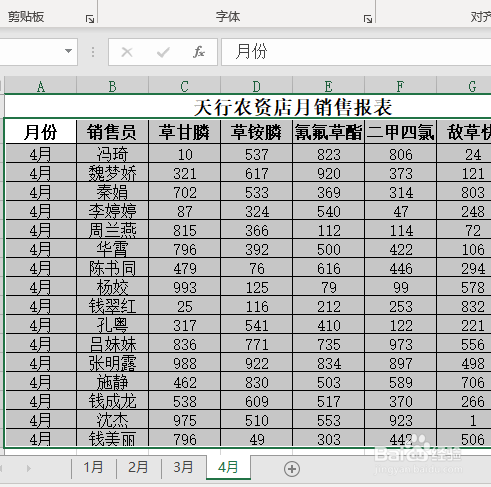Select column F header
Image resolution: width=491 pixels, height=487 pixels.
pos(401,87)
